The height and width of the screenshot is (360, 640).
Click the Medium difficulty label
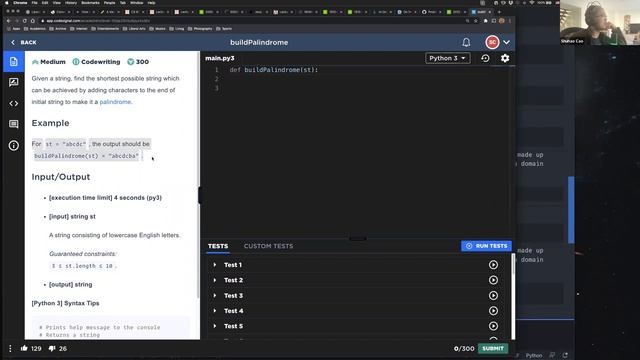pos(49,62)
